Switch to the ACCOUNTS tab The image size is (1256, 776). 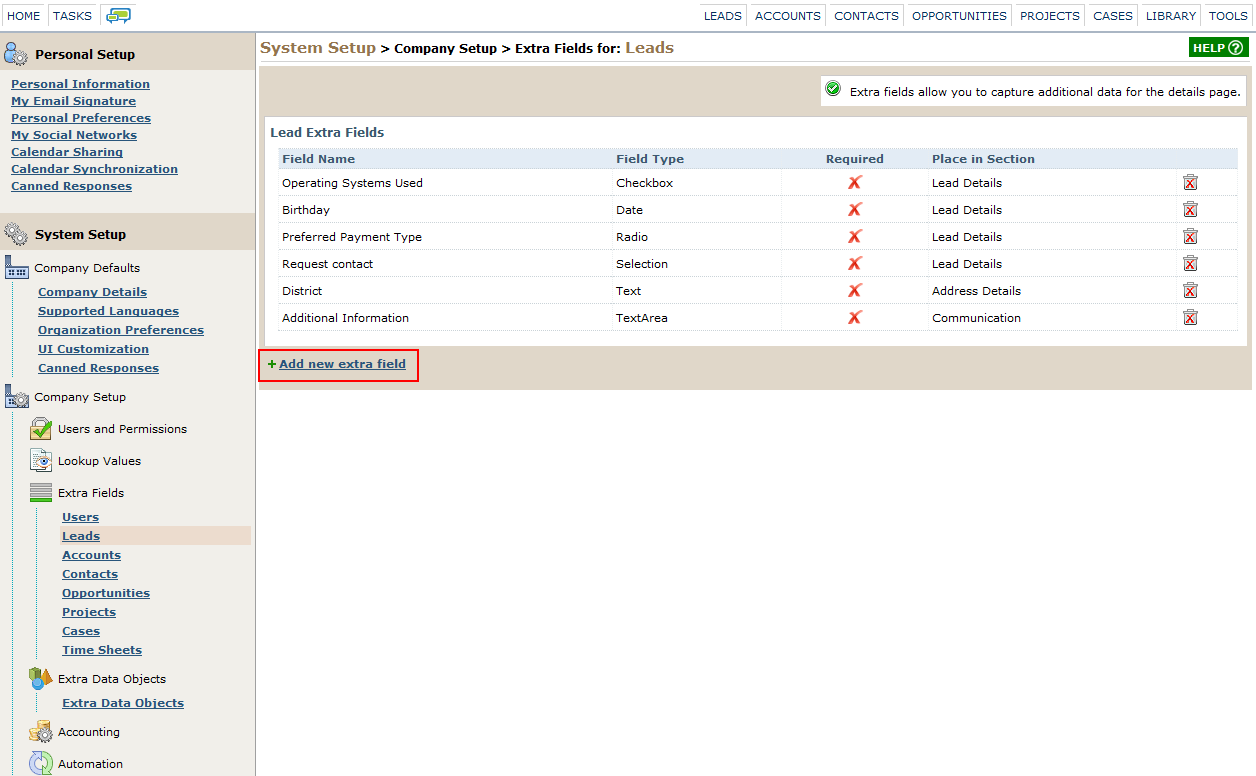point(788,16)
